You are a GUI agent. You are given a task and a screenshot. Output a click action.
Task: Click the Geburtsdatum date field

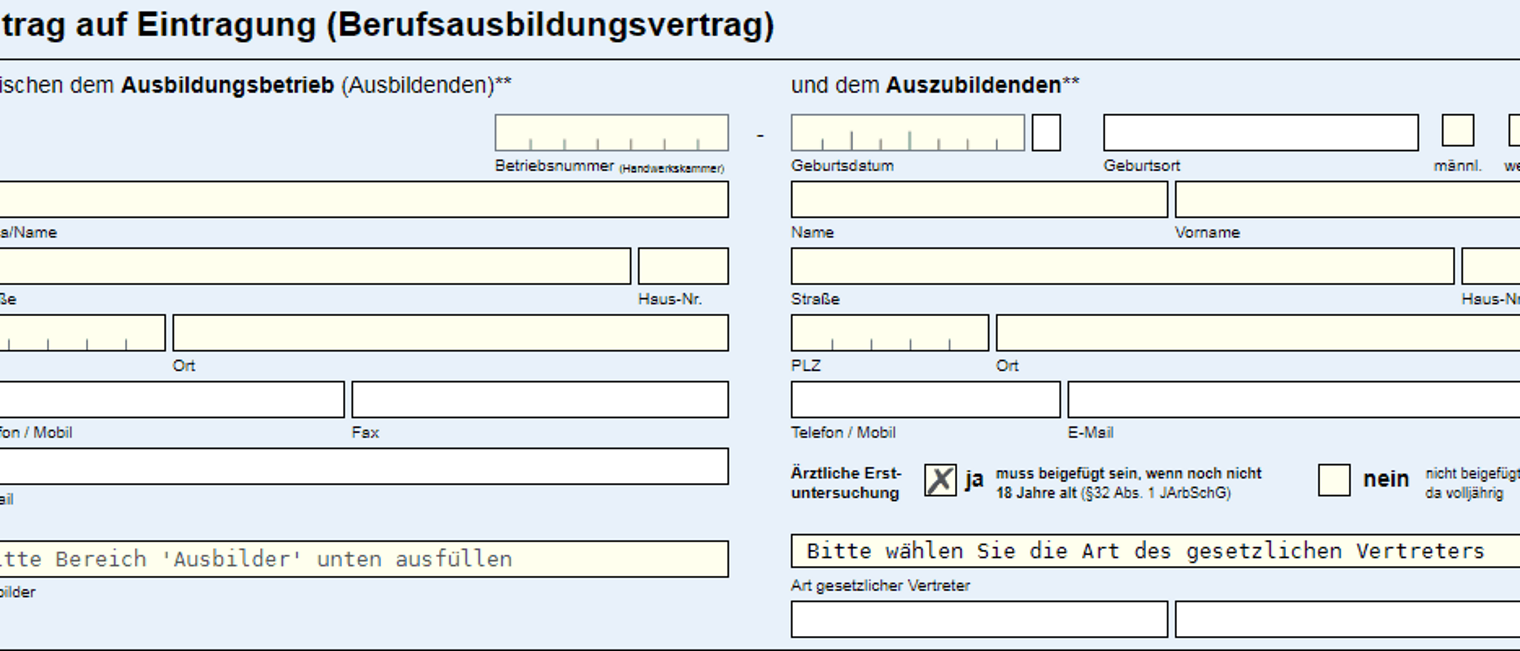tap(908, 133)
